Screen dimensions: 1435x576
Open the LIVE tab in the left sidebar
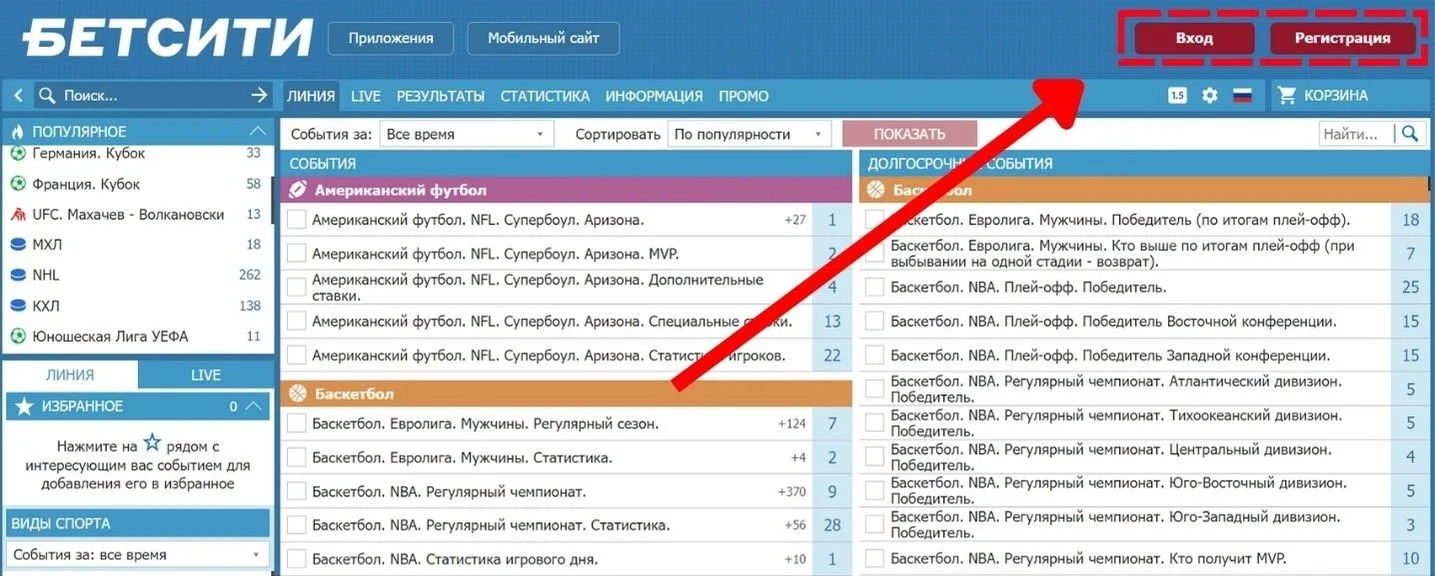pyautogui.click(x=205, y=375)
